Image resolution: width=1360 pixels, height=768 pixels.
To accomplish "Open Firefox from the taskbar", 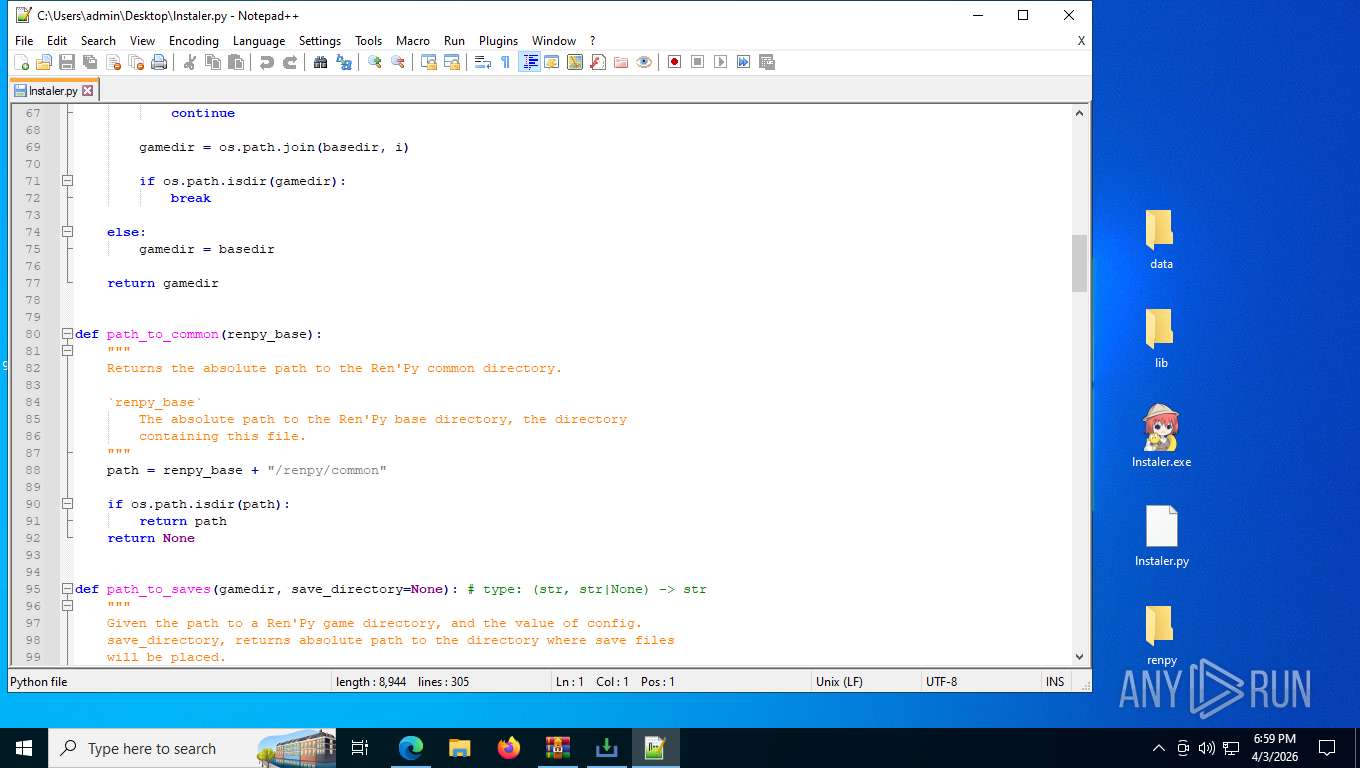I will pyautogui.click(x=509, y=748).
